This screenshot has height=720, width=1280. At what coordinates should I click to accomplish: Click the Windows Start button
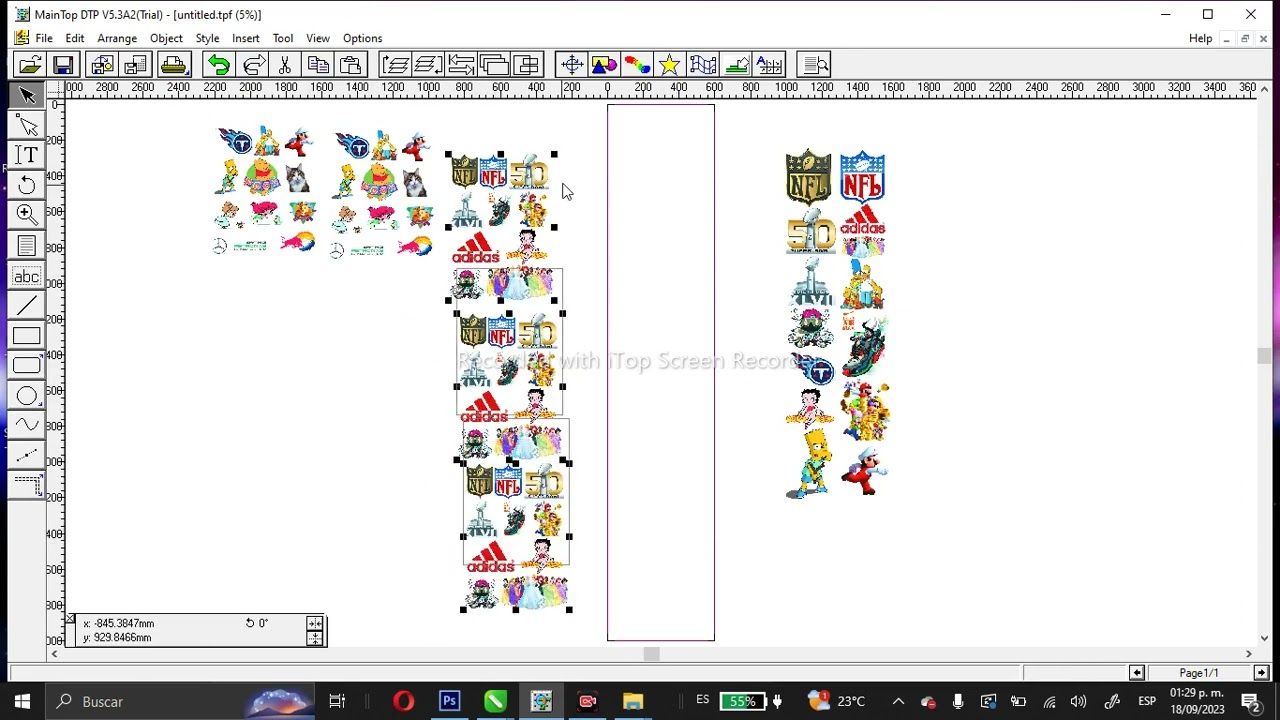coord(22,702)
